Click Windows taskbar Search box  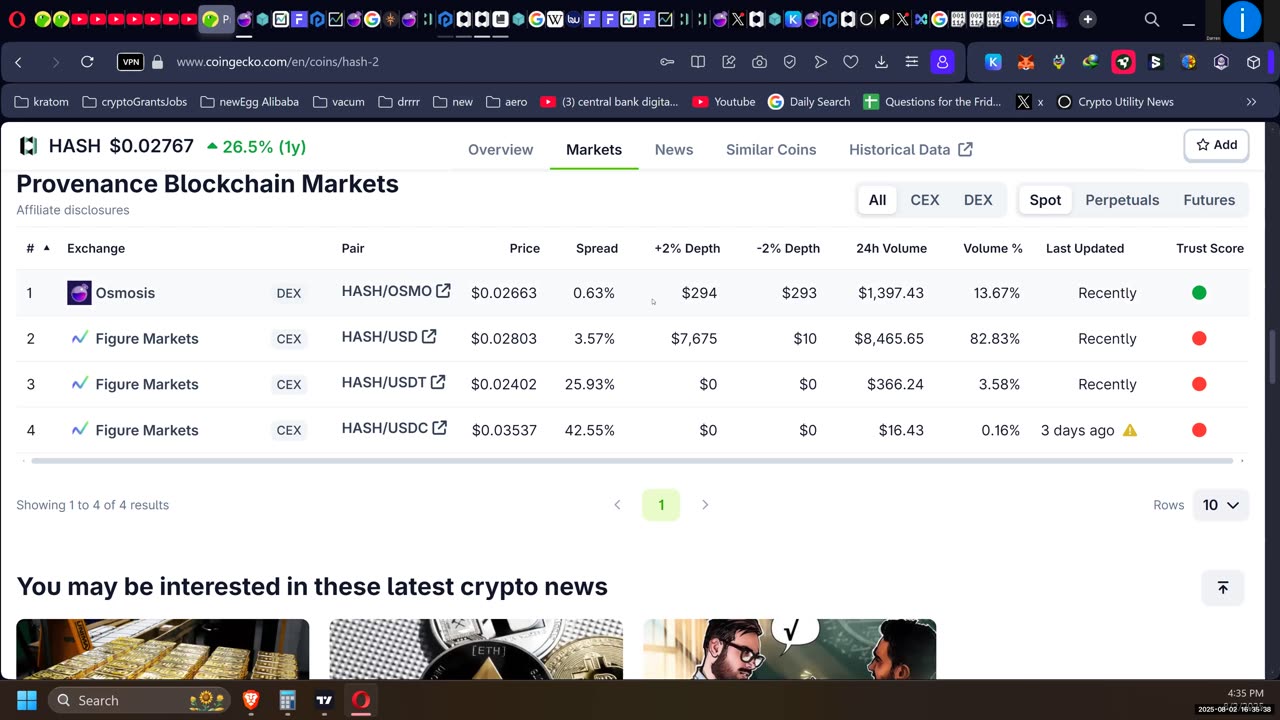click(x=138, y=700)
